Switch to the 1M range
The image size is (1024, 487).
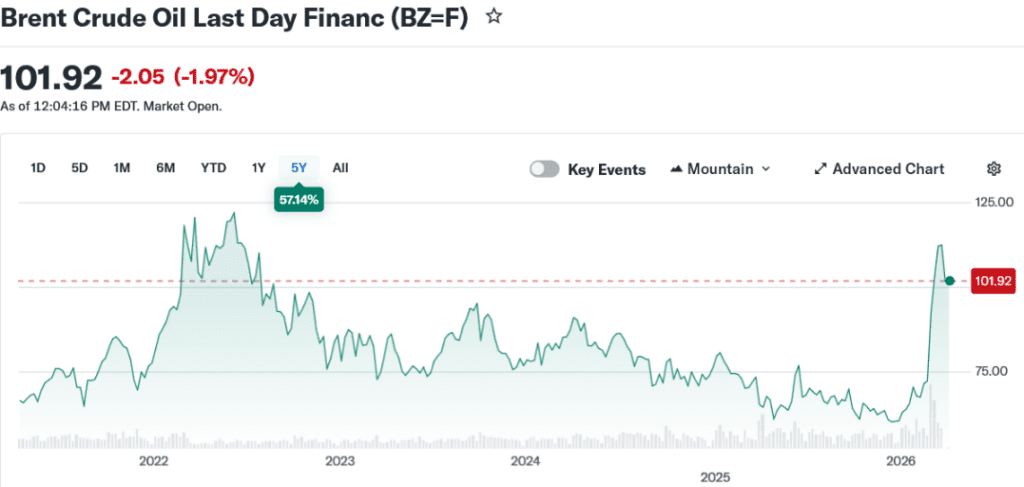(x=122, y=168)
